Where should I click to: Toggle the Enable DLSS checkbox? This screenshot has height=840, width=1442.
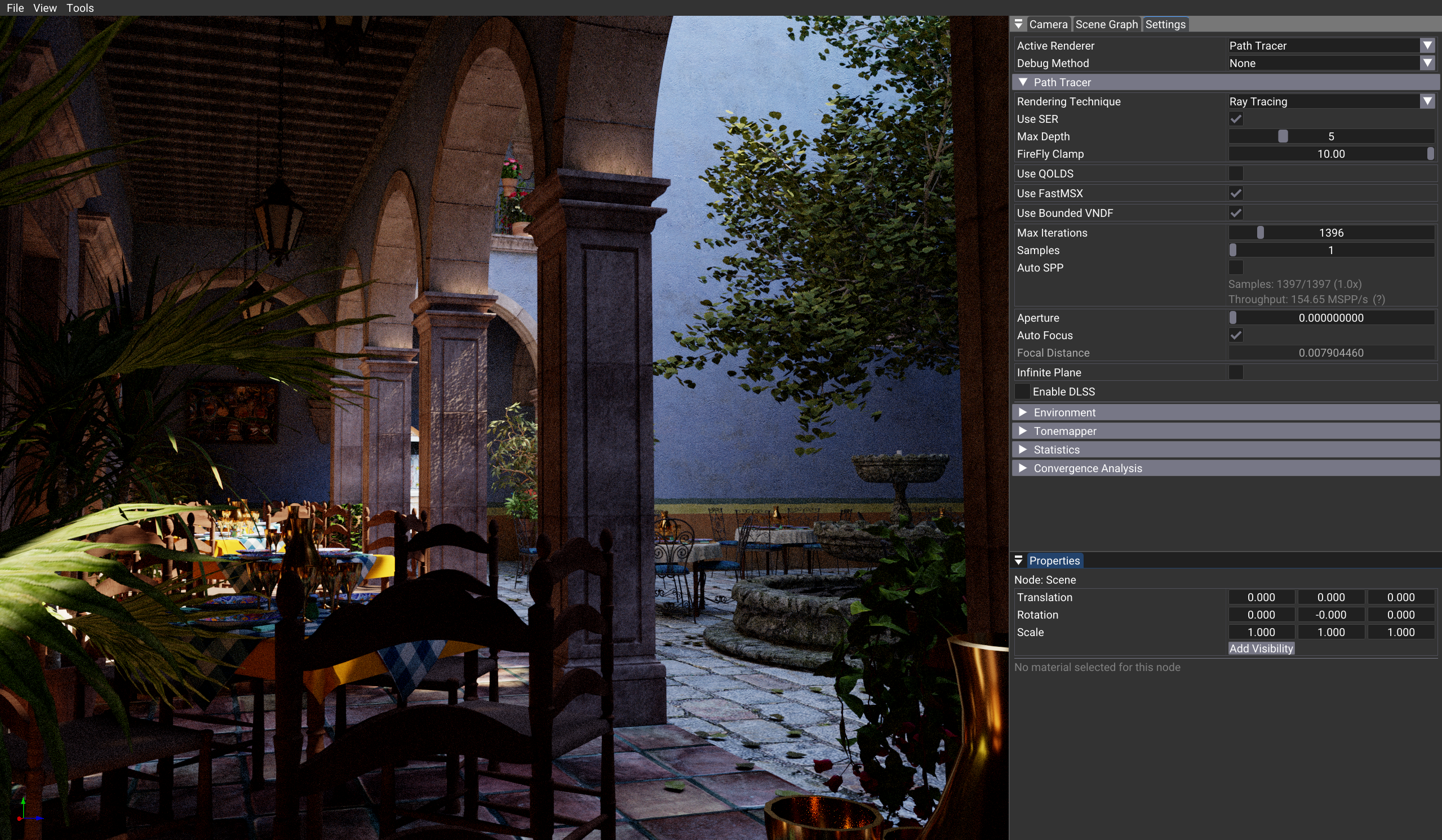pos(1022,392)
